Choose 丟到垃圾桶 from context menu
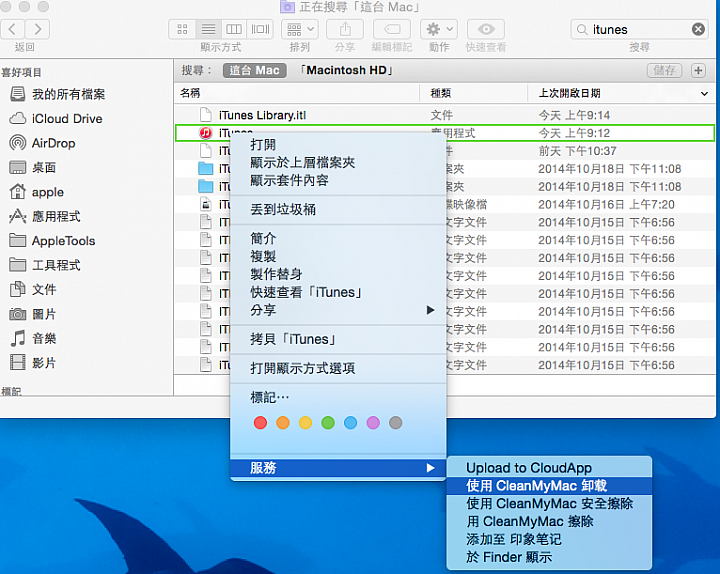 coord(338,209)
